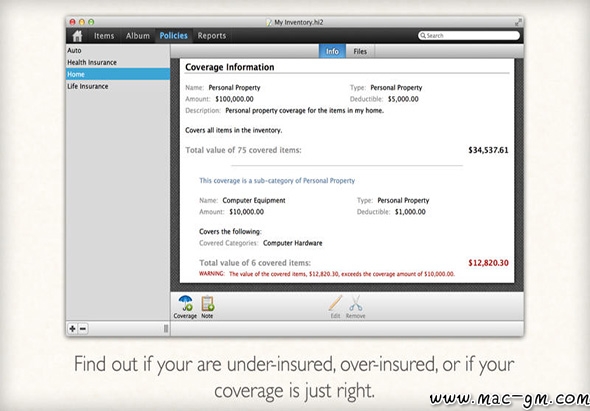Viewport: 590px width, 411px height.
Task: Click inside the Search field
Action: tap(469, 35)
